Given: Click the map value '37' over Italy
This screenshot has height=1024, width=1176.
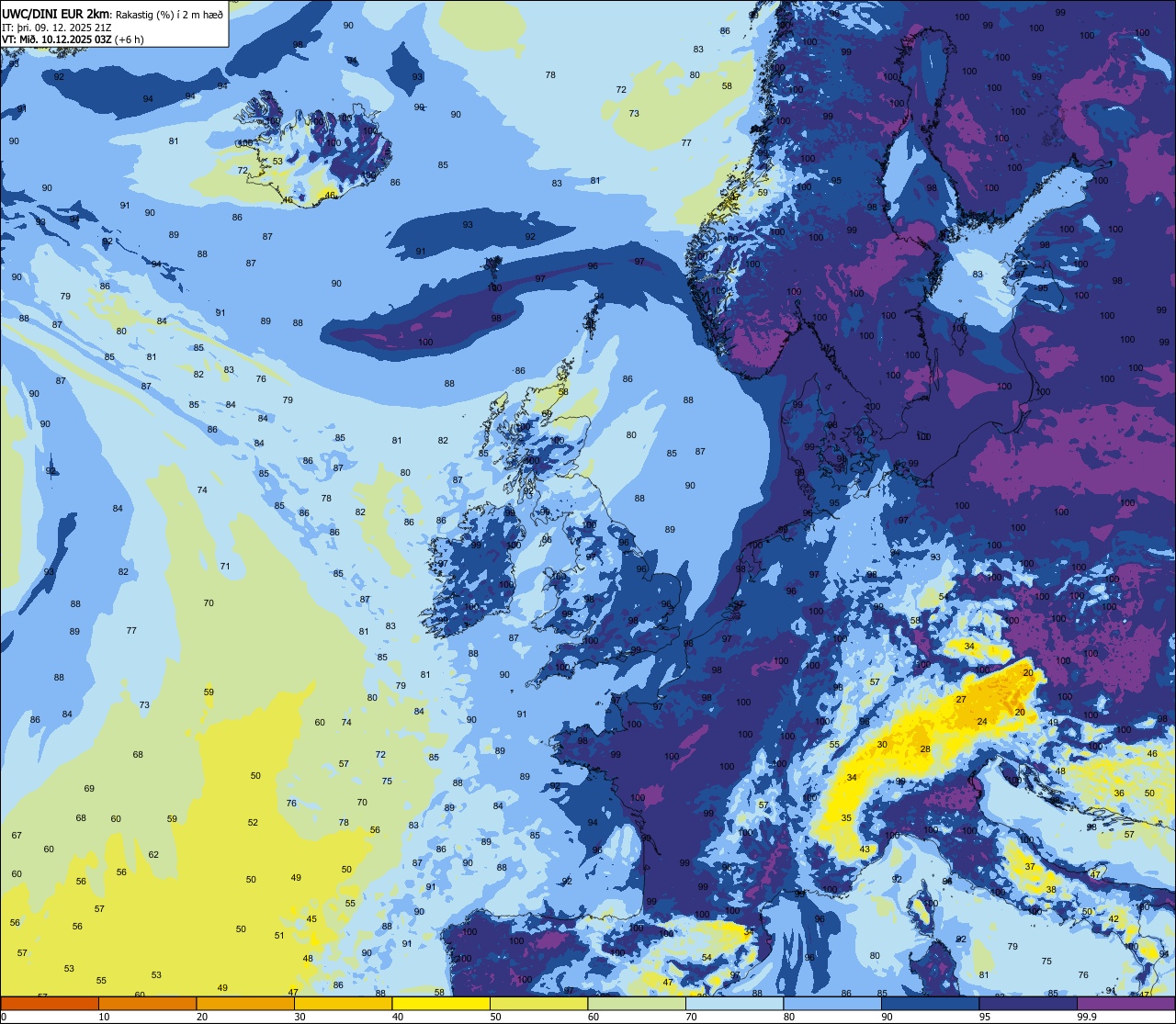Looking at the screenshot, I should point(1030,867).
